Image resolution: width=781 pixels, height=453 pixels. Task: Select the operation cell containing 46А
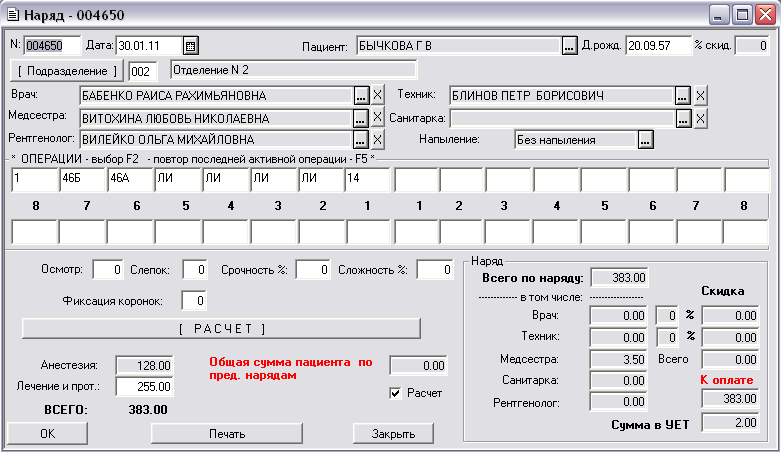[130, 179]
